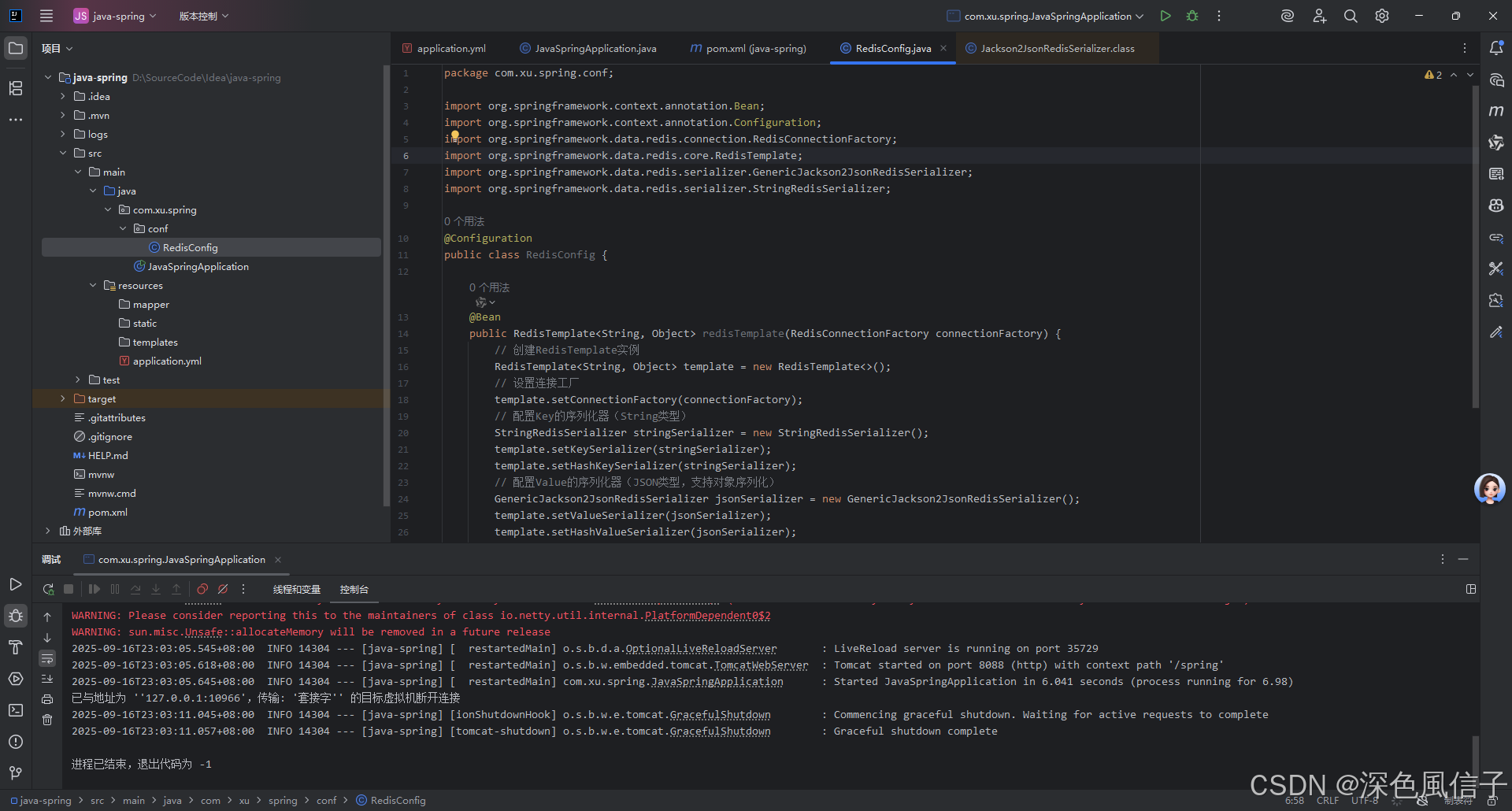Clear console with the trash icon
The width and height of the screenshot is (1512, 811).
[x=47, y=720]
